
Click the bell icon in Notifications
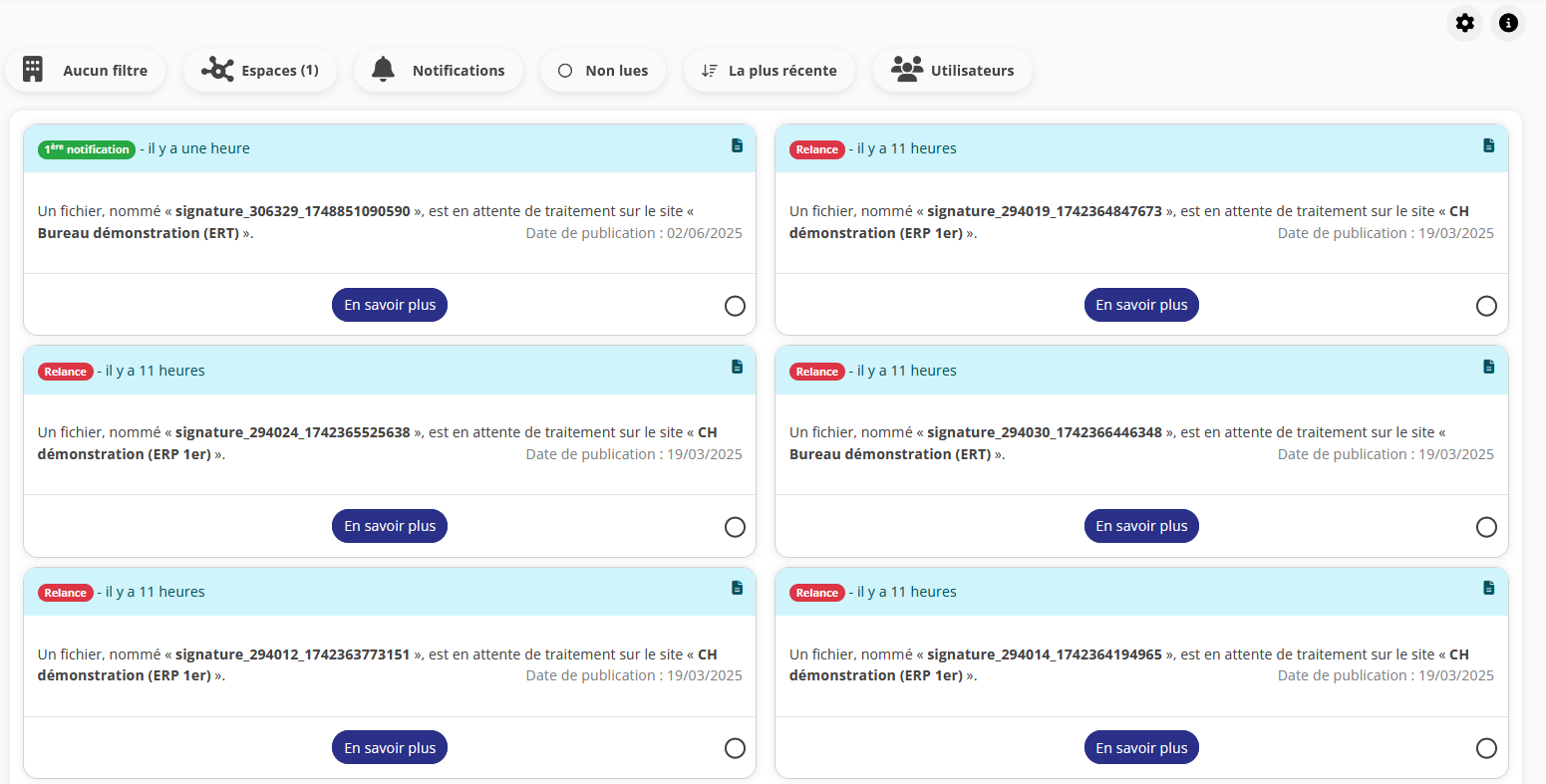click(x=383, y=70)
